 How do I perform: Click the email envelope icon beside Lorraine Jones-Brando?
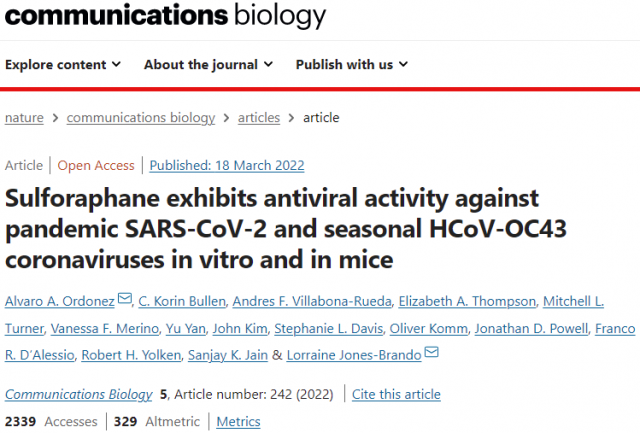point(431,352)
